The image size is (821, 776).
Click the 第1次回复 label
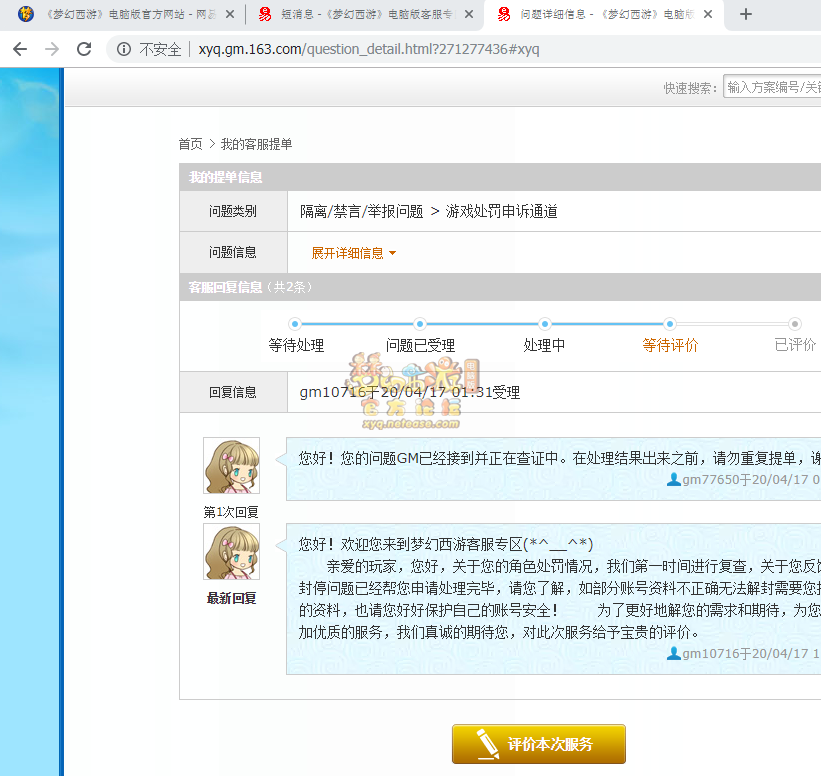point(231,512)
